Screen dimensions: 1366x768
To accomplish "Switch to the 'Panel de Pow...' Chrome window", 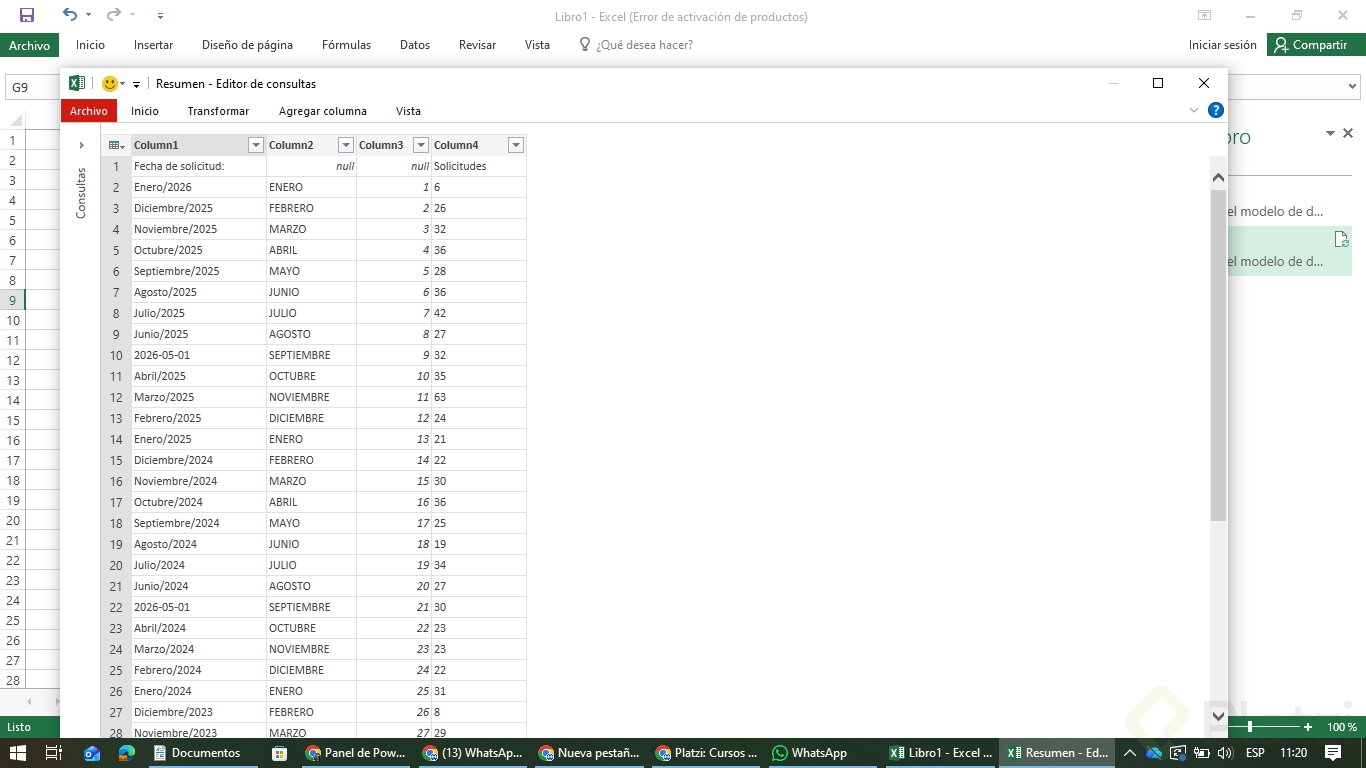I will (x=357, y=753).
